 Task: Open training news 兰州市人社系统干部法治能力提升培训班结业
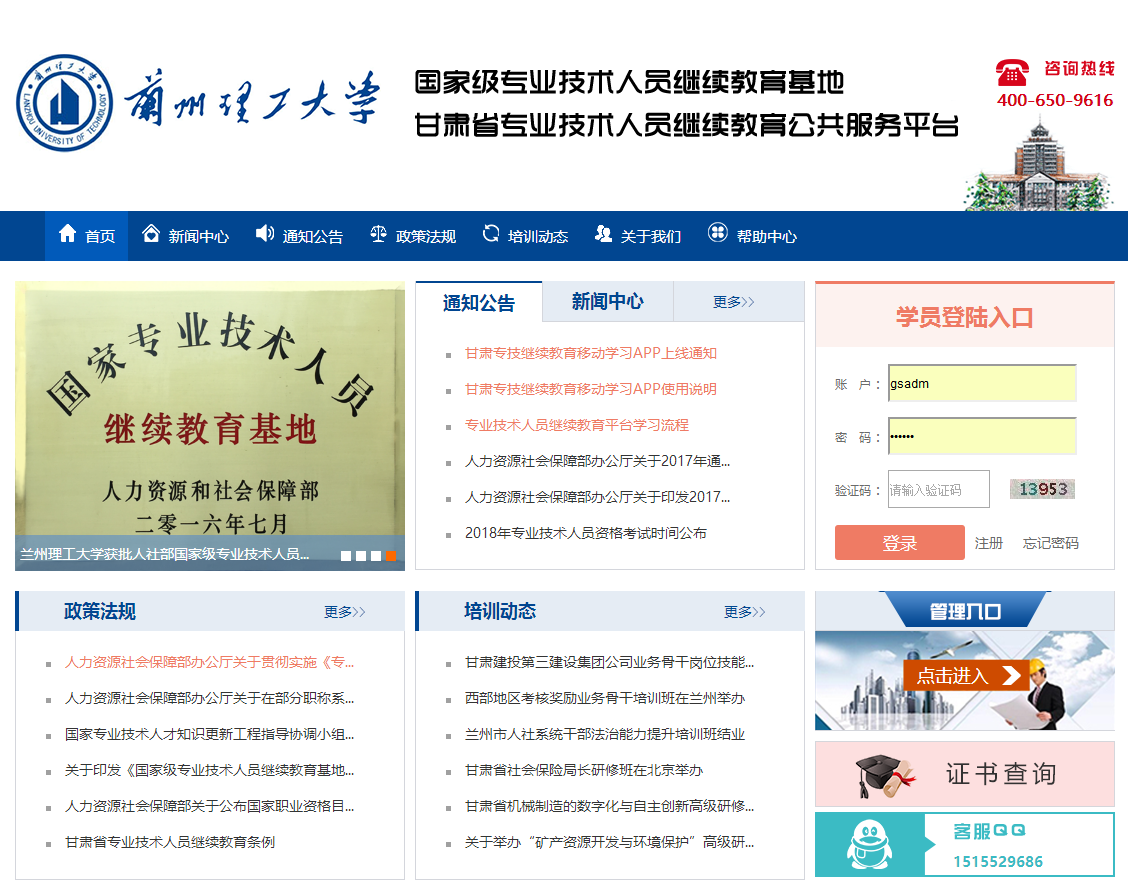(x=604, y=735)
